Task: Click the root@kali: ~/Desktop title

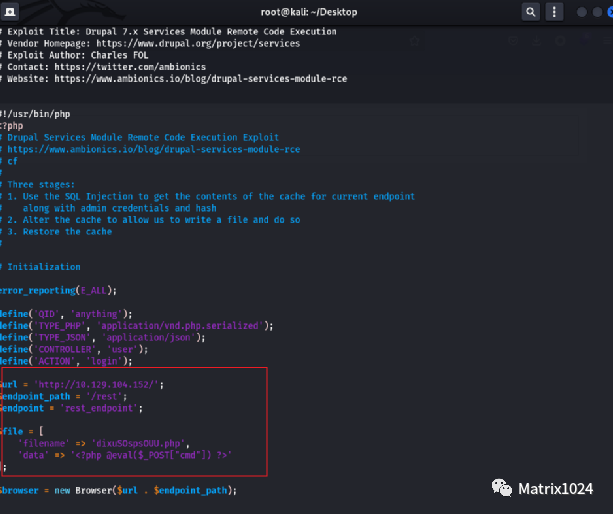Action: click(309, 12)
